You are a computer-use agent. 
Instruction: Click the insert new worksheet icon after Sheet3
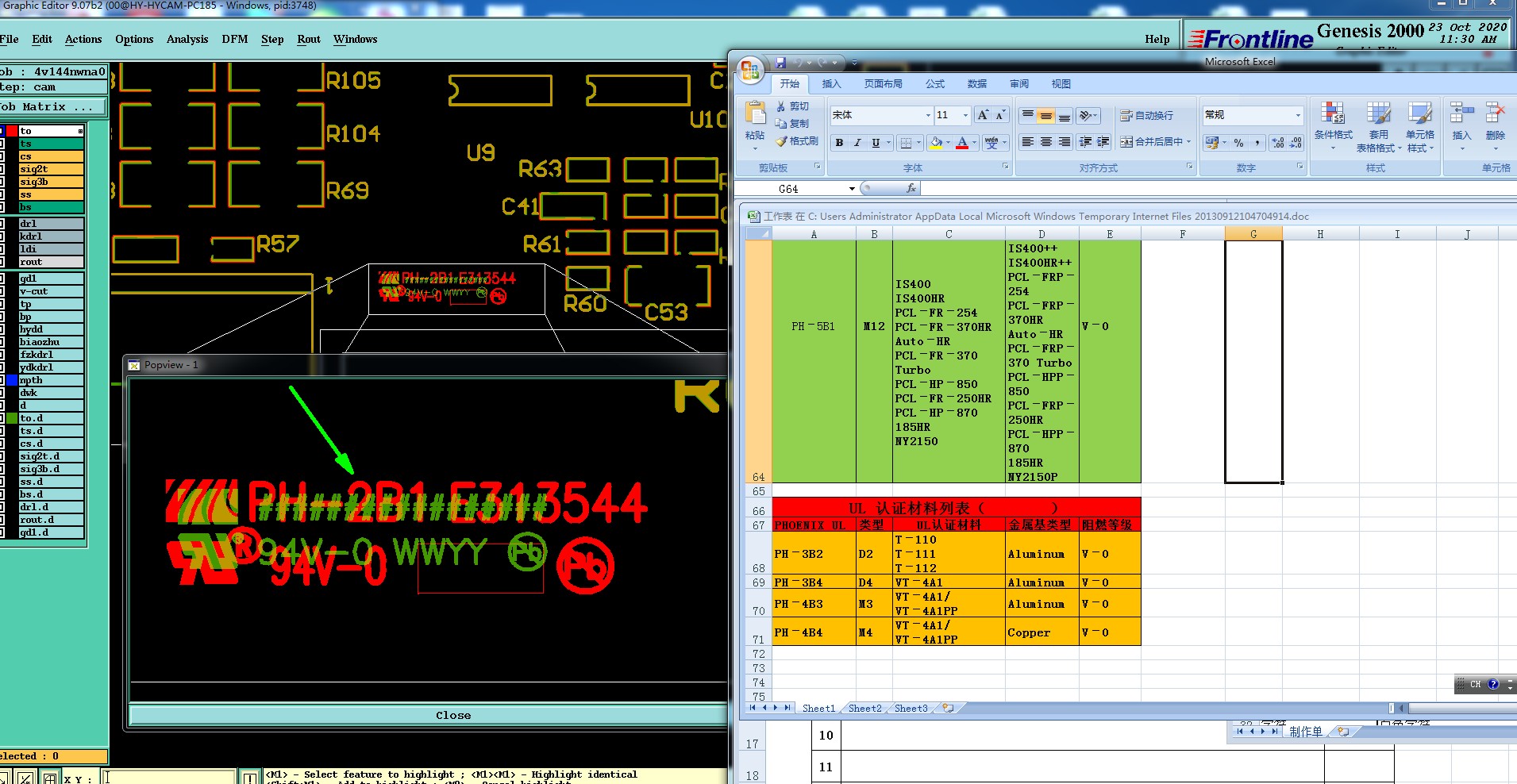tap(948, 708)
